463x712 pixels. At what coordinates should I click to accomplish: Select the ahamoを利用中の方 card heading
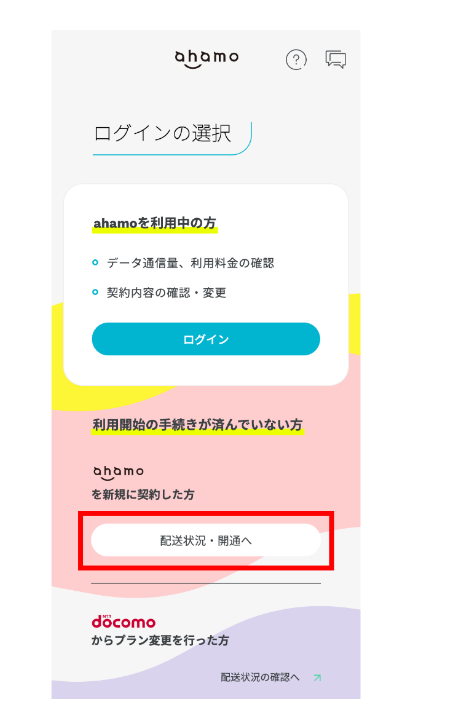tap(154, 223)
